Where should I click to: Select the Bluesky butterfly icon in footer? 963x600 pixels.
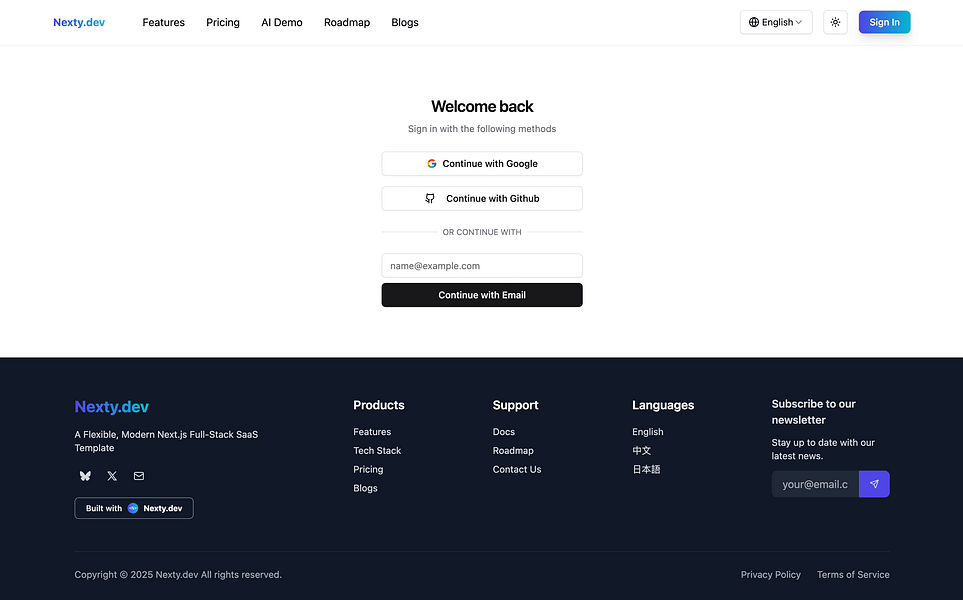pyautogui.click(x=84, y=476)
